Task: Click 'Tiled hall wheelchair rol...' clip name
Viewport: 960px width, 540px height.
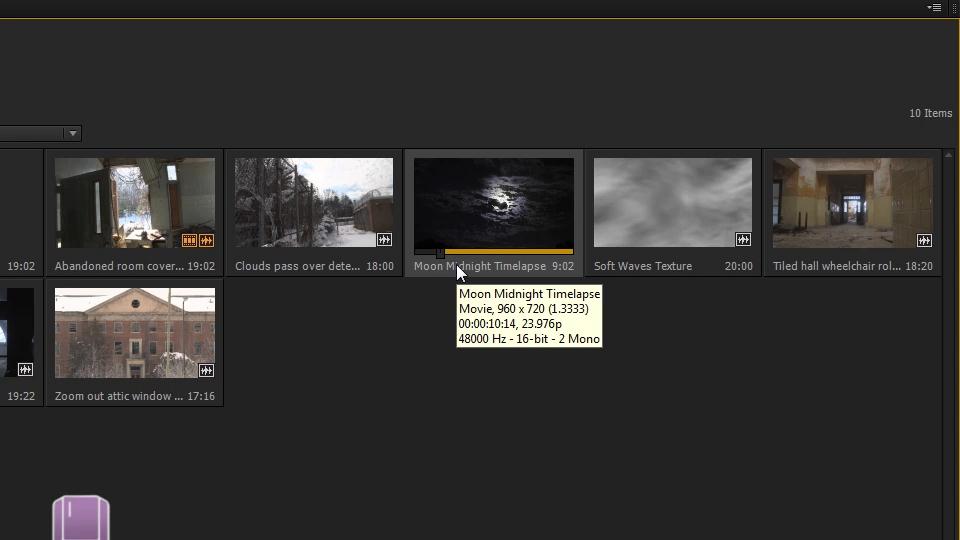Action: click(836, 266)
